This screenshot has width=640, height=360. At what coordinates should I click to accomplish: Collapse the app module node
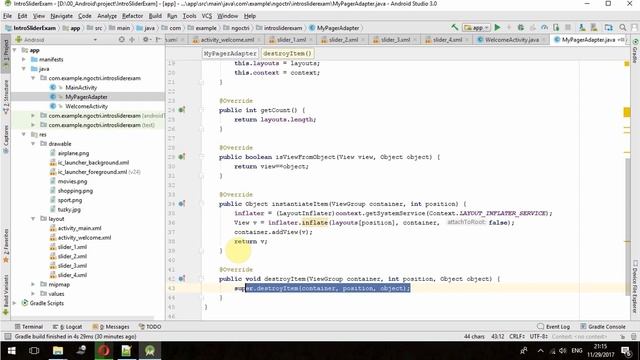pyautogui.click(x=15, y=50)
